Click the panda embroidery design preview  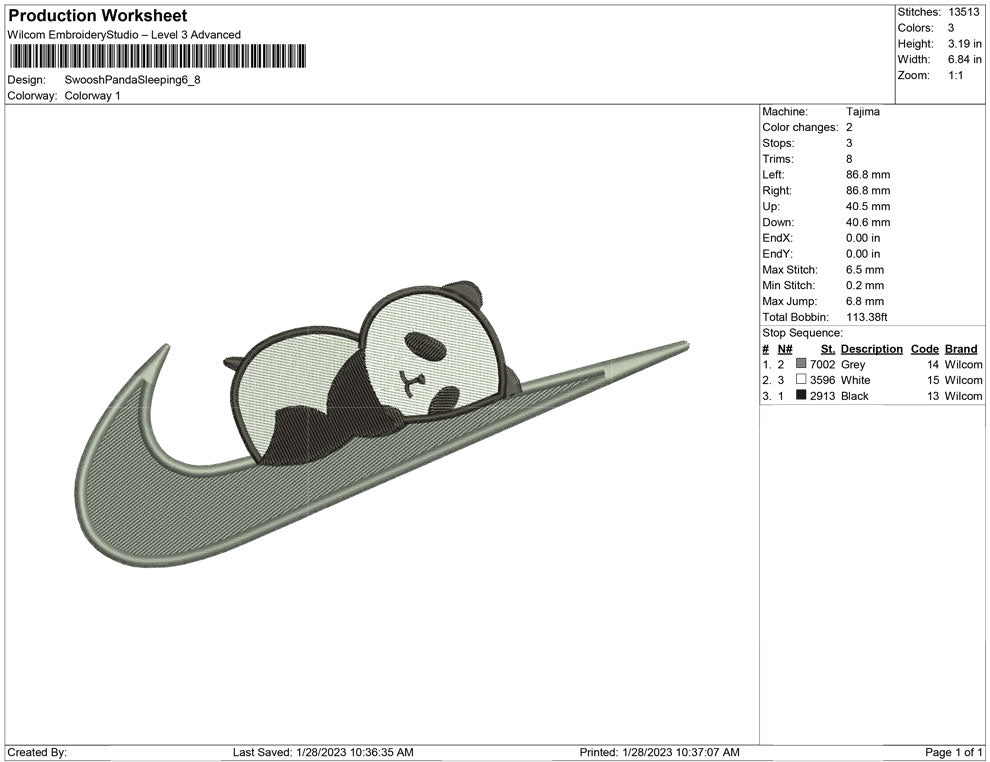coord(382,424)
